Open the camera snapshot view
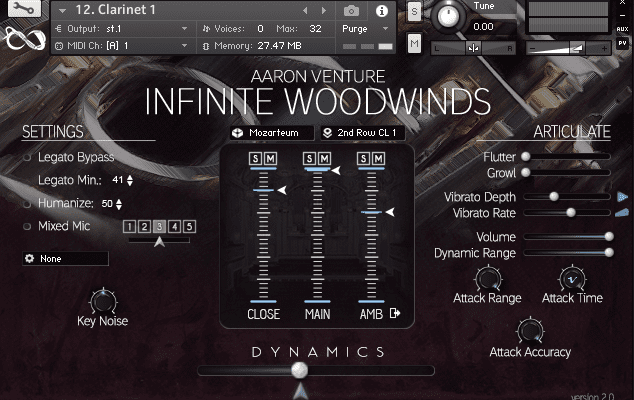The width and height of the screenshot is (634, 400). [x=351, y=11]
